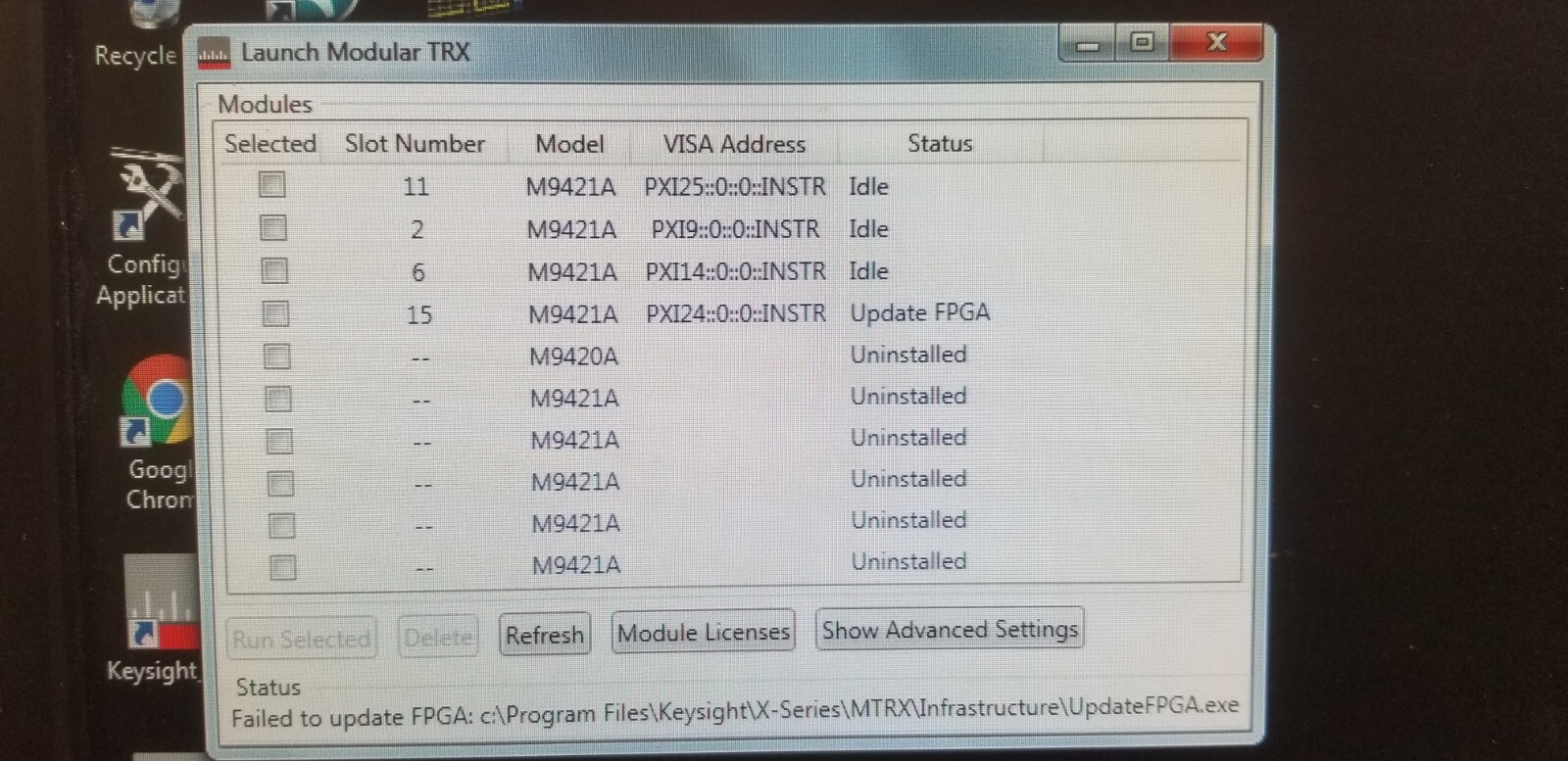1568x761 pixels.
Task: Click VISA address PXI25::0::0::INSTR
Action: [x=735, y=186]
